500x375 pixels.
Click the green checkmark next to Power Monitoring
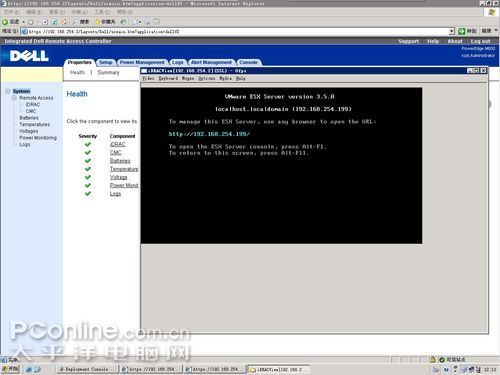click(x=88, y=185)
